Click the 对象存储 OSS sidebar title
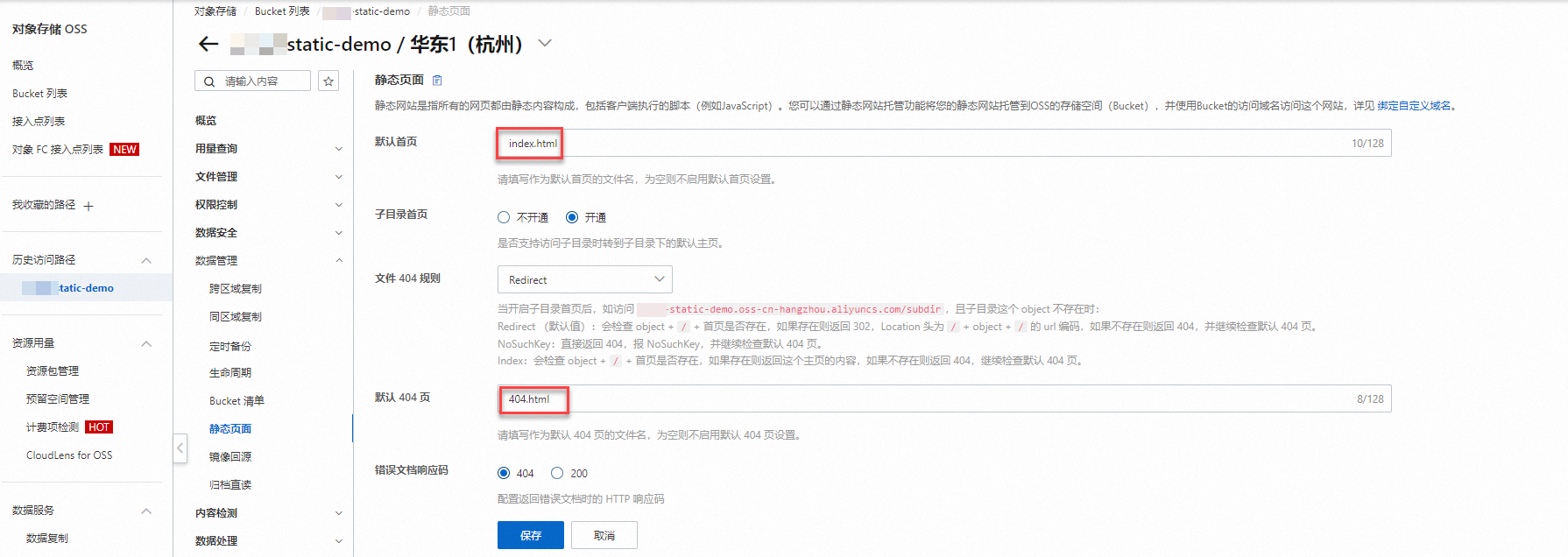 click(x=50, y=29)
